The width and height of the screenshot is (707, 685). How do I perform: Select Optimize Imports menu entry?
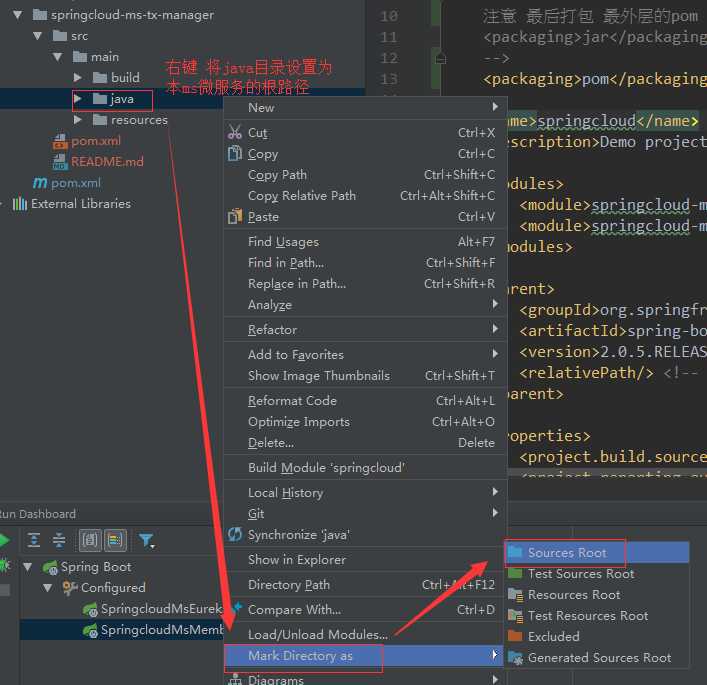tap(365, 422)
